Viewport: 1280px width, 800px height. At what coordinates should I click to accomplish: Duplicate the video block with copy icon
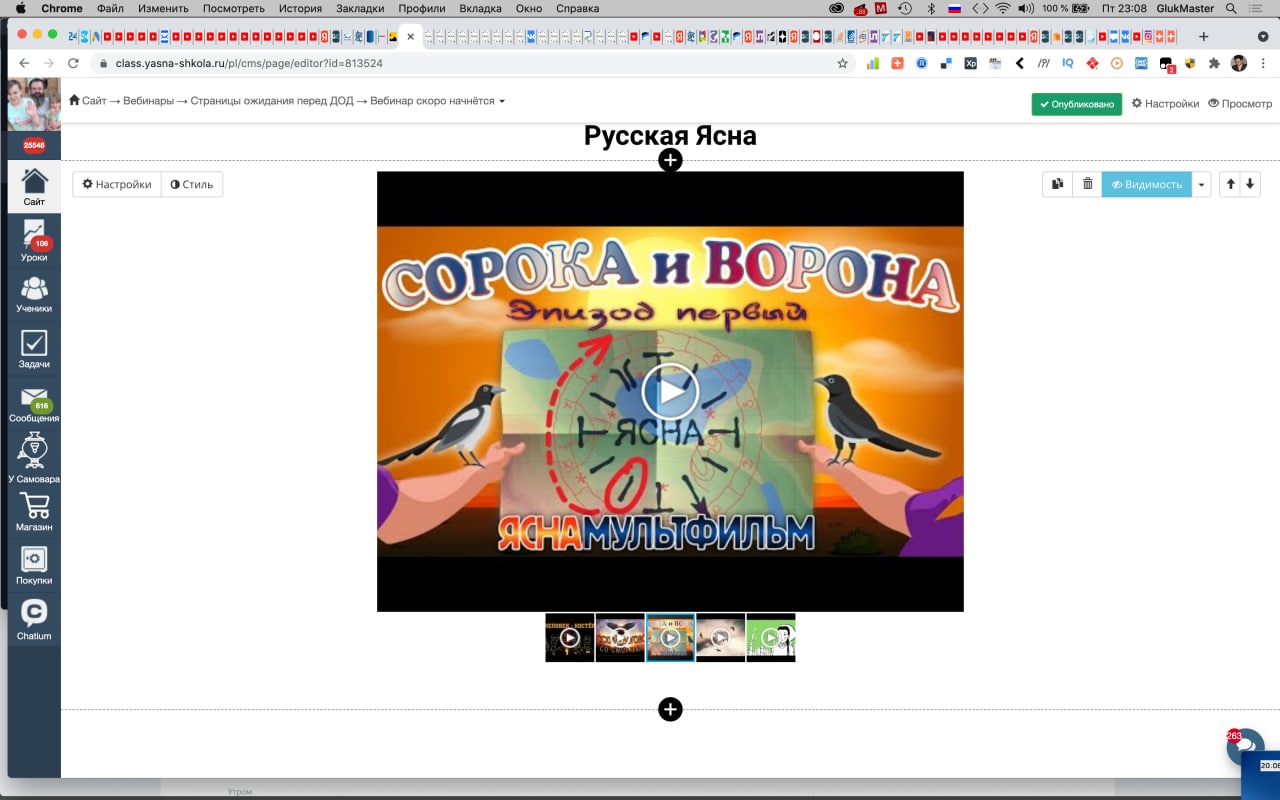1057,184
